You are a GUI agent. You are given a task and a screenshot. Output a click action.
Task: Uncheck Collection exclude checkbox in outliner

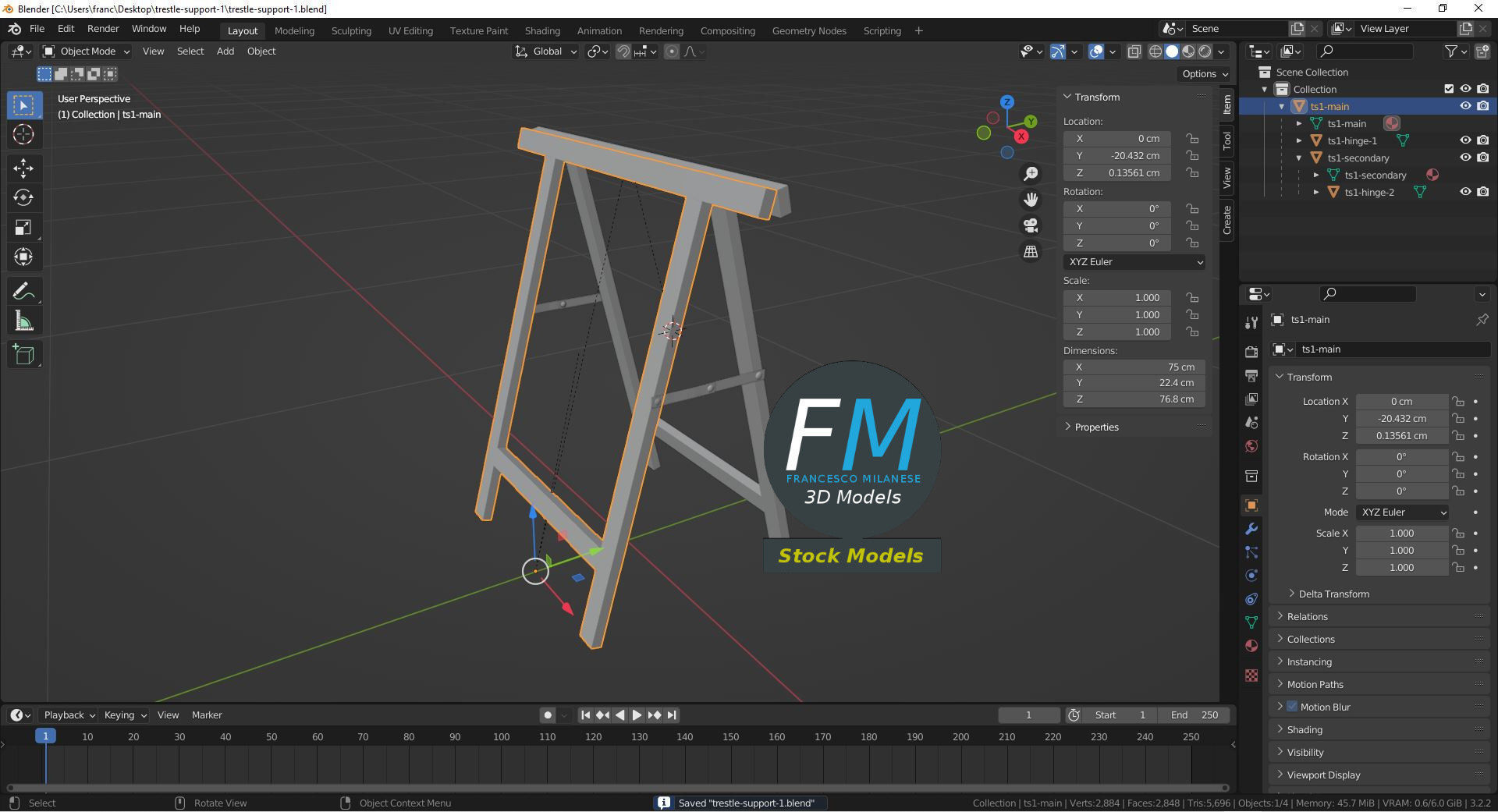point(1449,89)
